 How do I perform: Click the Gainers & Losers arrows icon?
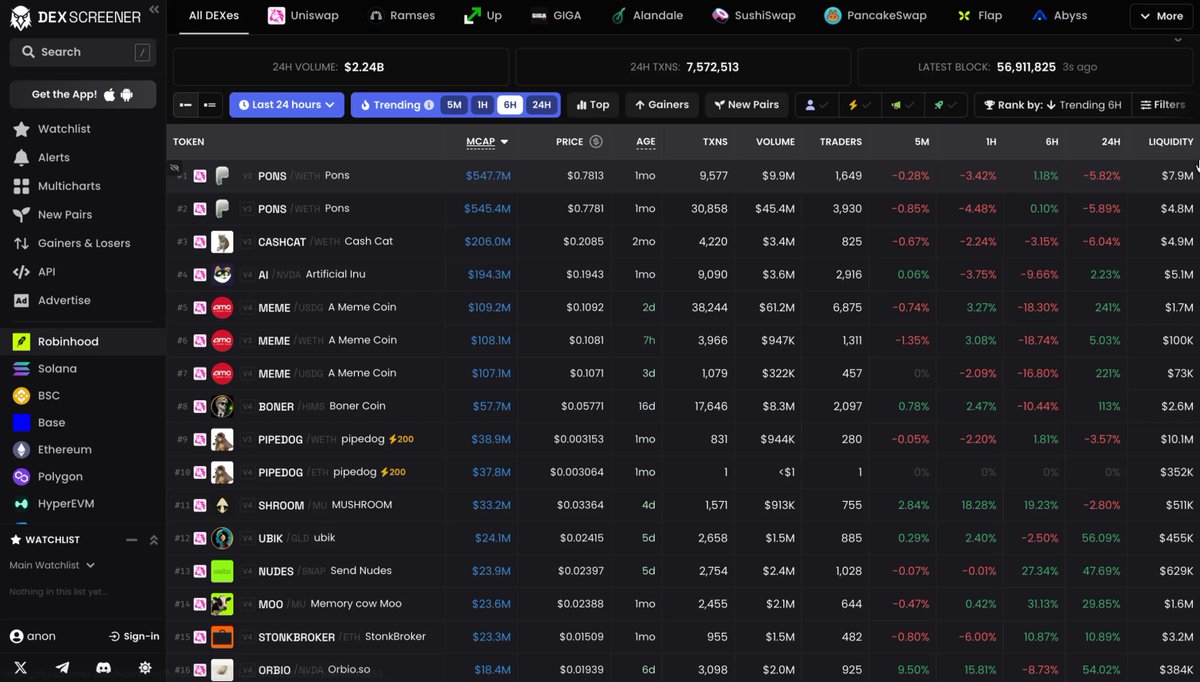(x=21, y=243)
